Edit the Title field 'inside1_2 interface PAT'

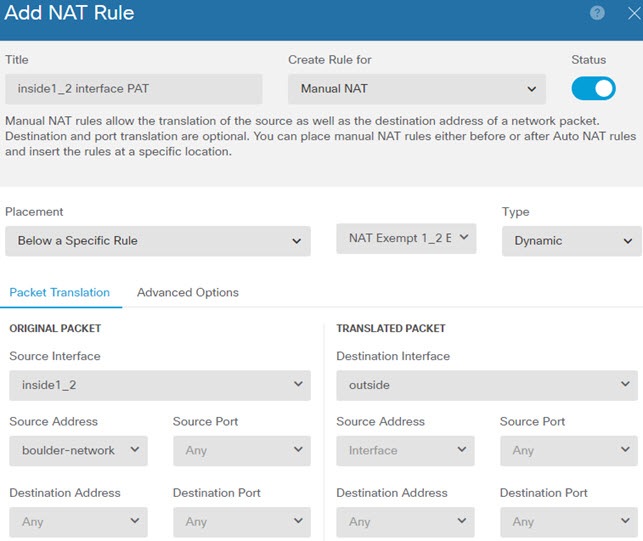coord(134,89)
